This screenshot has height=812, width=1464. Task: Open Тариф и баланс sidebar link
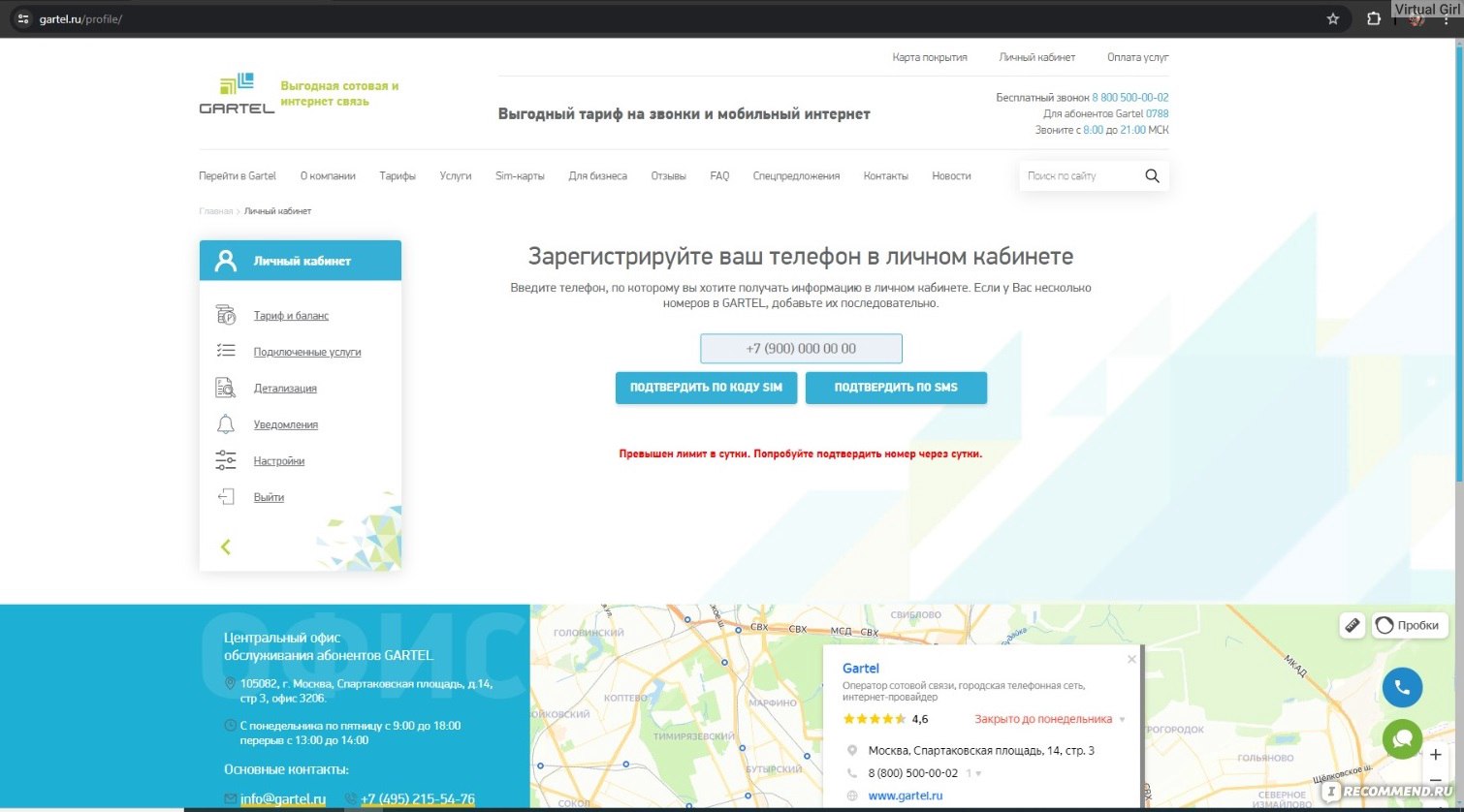tap(291, 315)
